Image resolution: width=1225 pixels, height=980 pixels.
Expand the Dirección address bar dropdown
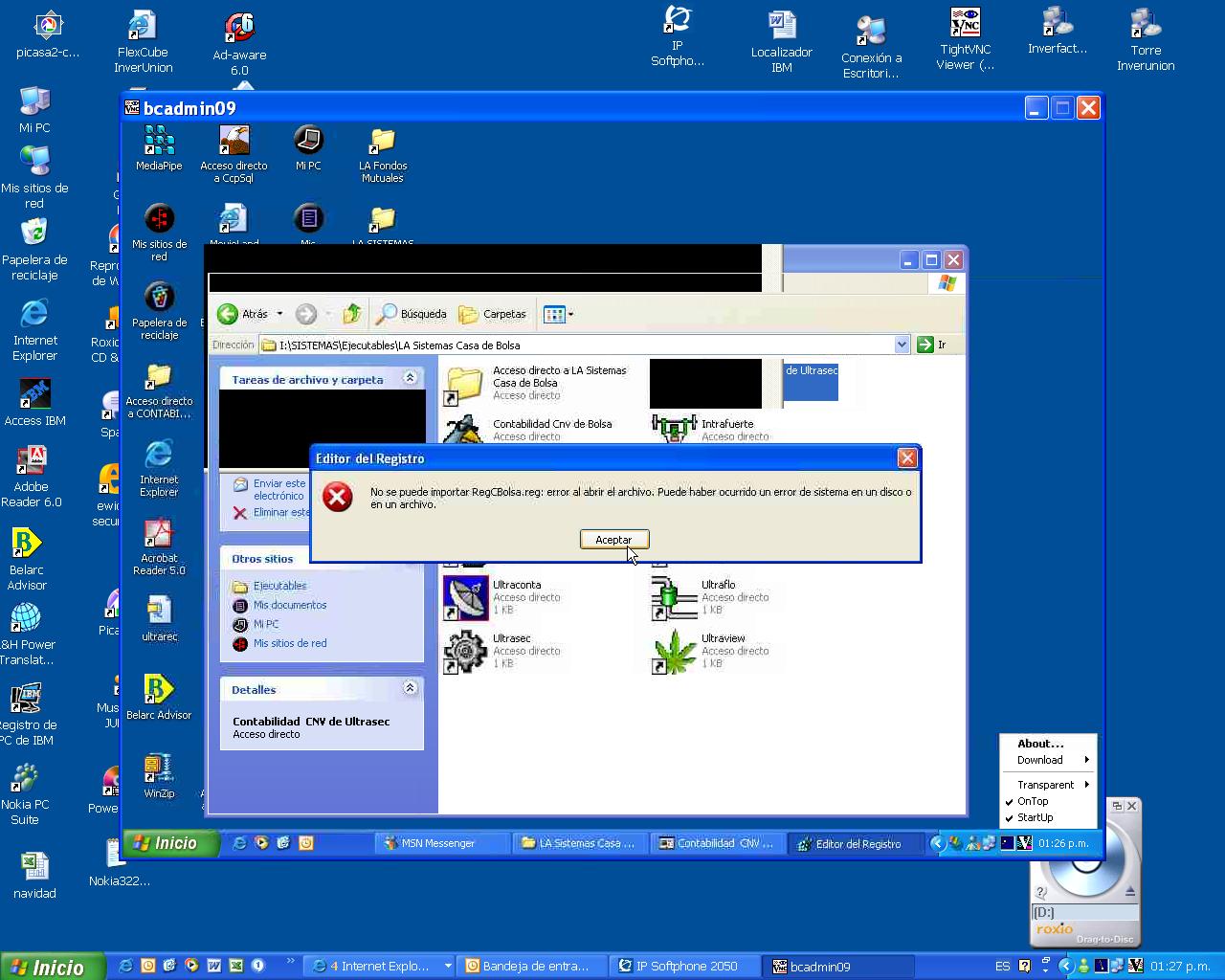click(x=902, y=345)
